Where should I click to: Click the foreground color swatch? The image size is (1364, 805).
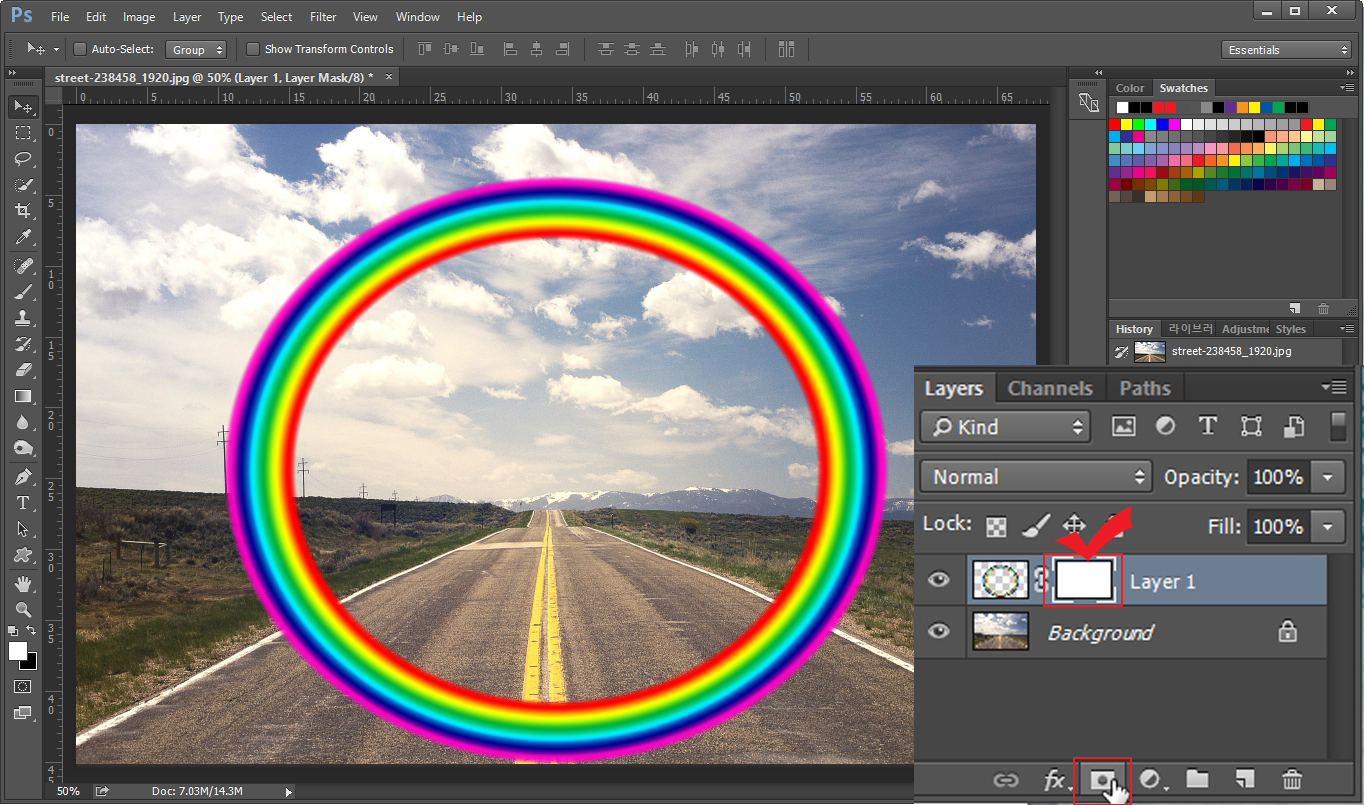(x=18, y=650)
